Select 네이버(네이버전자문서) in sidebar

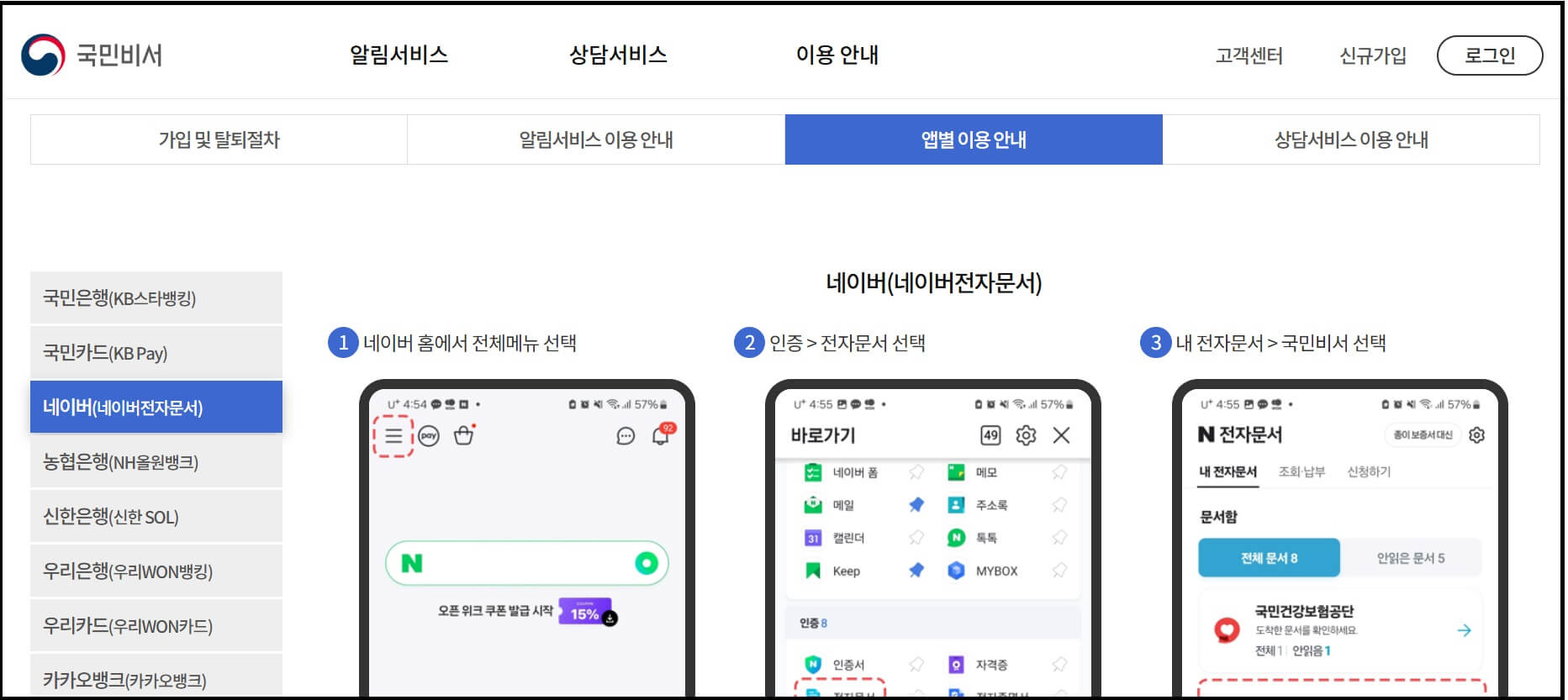156,407
